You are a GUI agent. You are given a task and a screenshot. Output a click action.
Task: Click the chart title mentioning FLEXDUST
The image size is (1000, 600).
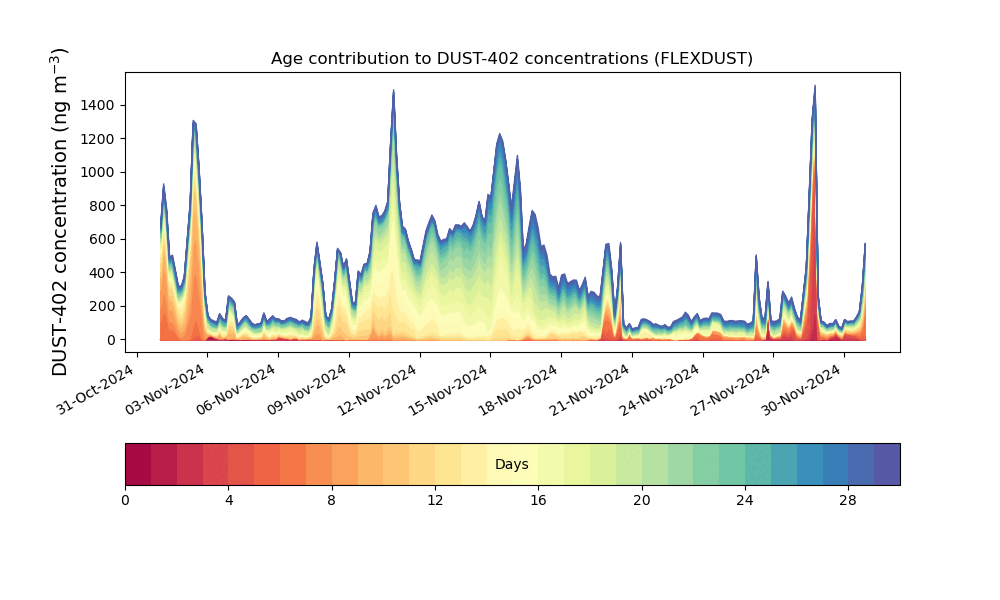(x=511, y=59)
